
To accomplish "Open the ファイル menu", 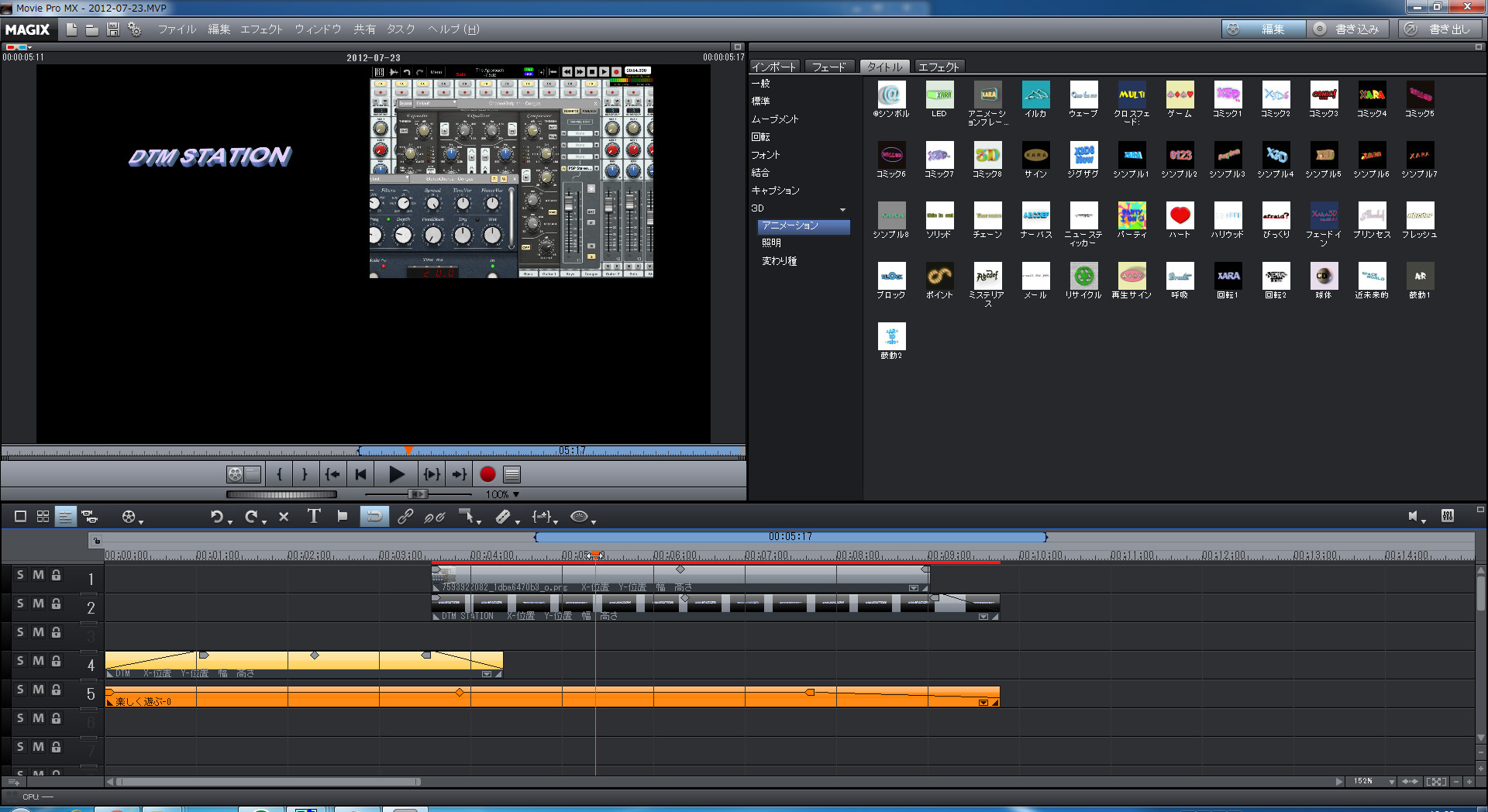I will pos(177,29).
